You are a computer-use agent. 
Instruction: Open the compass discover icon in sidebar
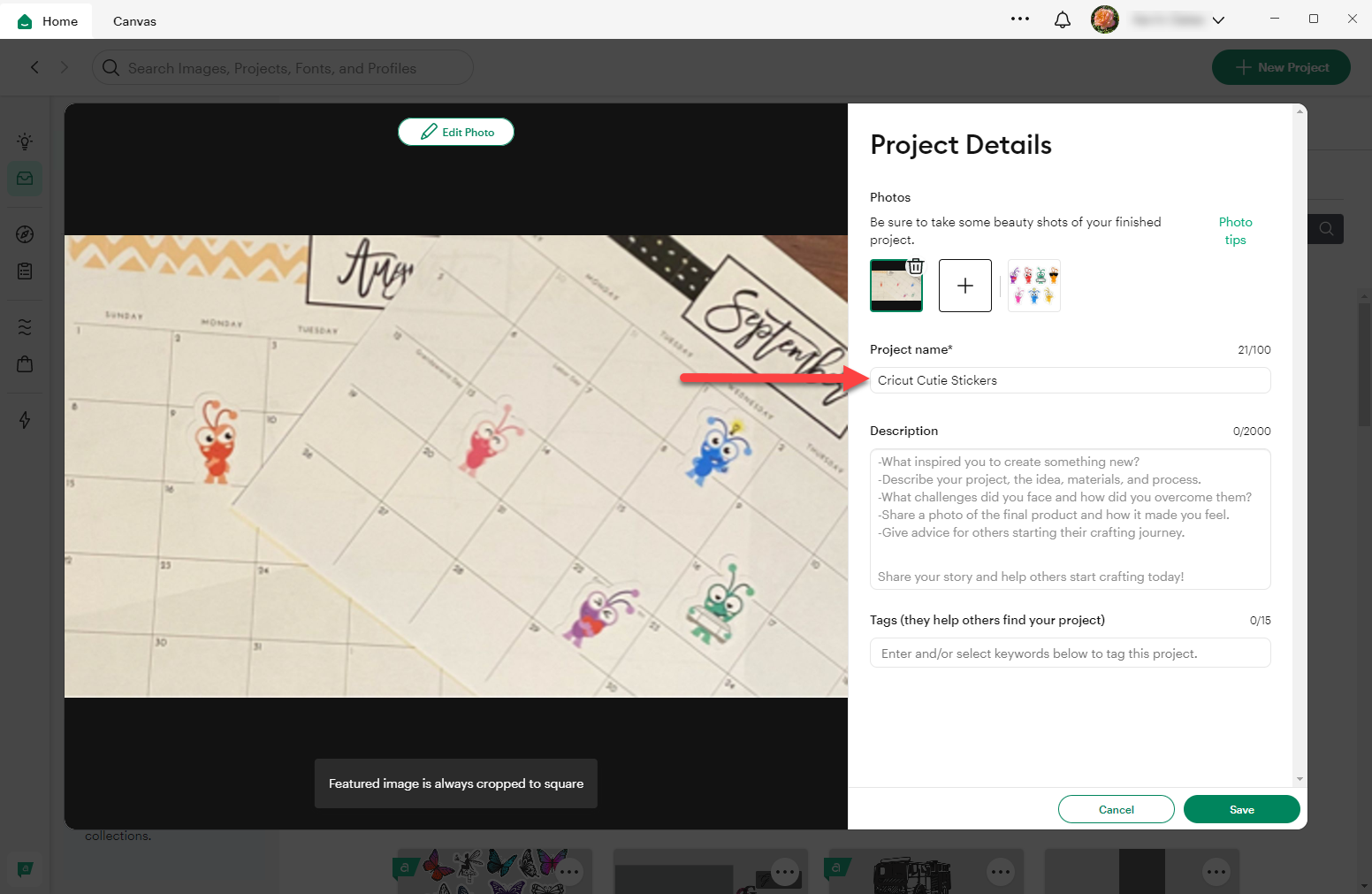pyautogui.click(x=24, y=233)
